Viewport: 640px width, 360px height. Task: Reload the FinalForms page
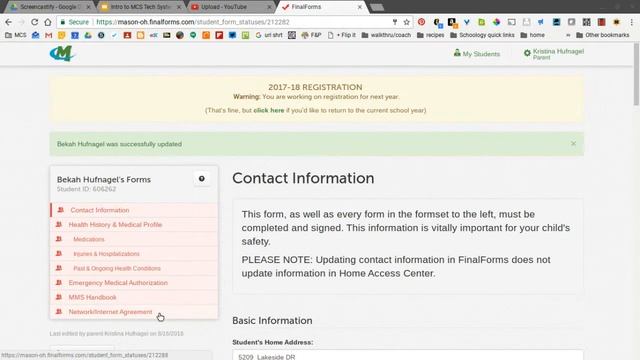tap(35, 22)
